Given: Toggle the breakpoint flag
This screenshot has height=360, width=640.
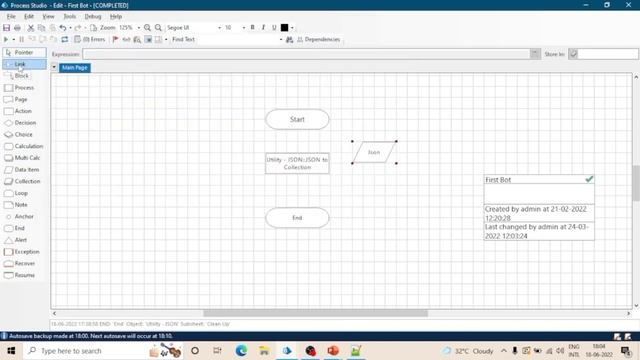Looking at the screenshot, I should (116, 40).
